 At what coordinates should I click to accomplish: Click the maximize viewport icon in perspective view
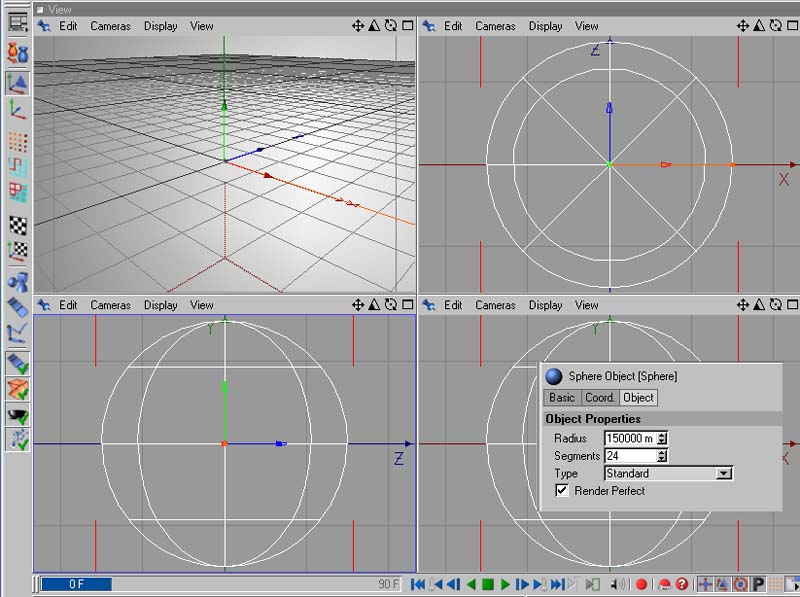[x=407, y=26]
